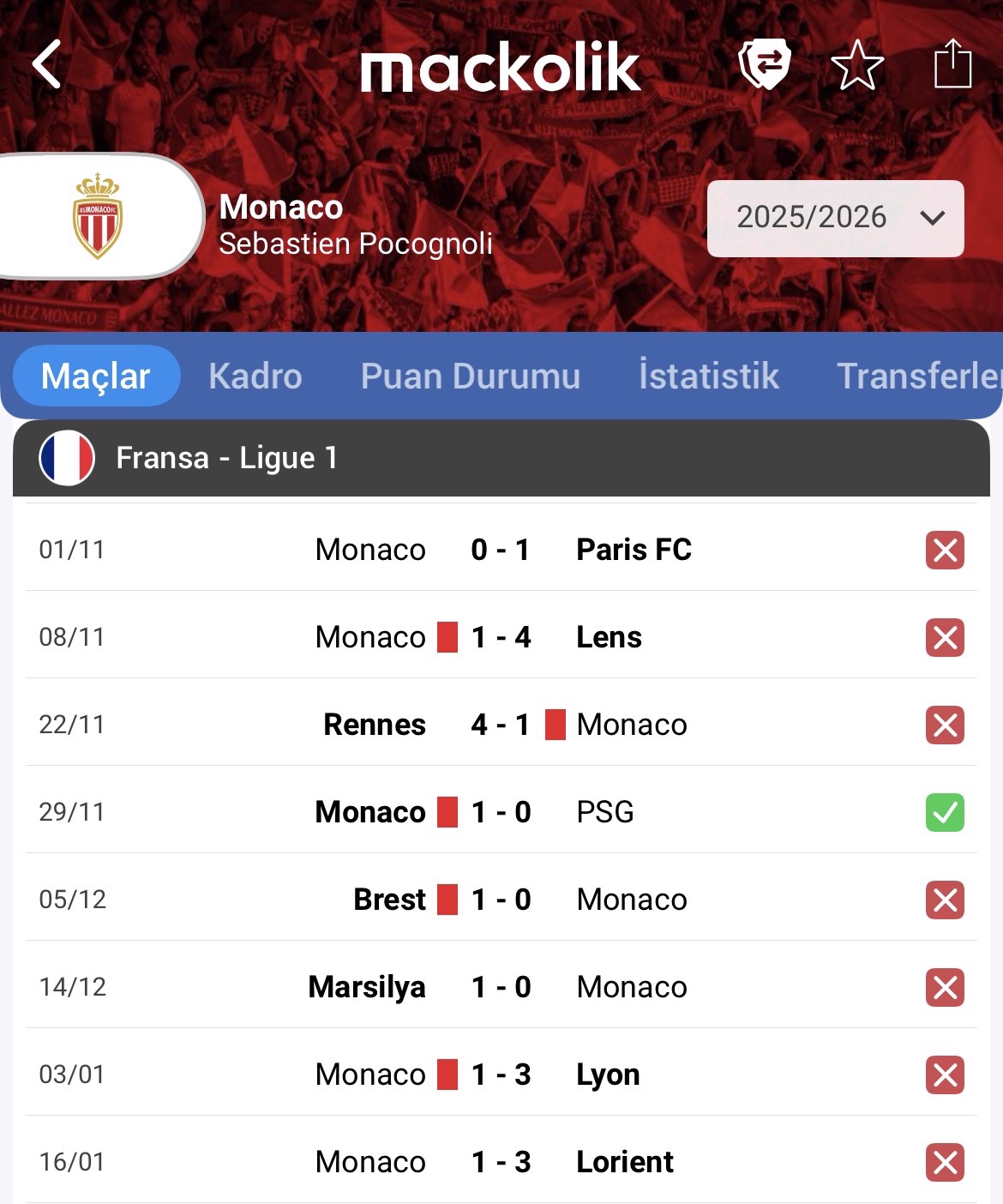Viewport: 1003px width, 1204px height.
Task: Add Monaco to favorites with star
Action: tap(857, 65)
